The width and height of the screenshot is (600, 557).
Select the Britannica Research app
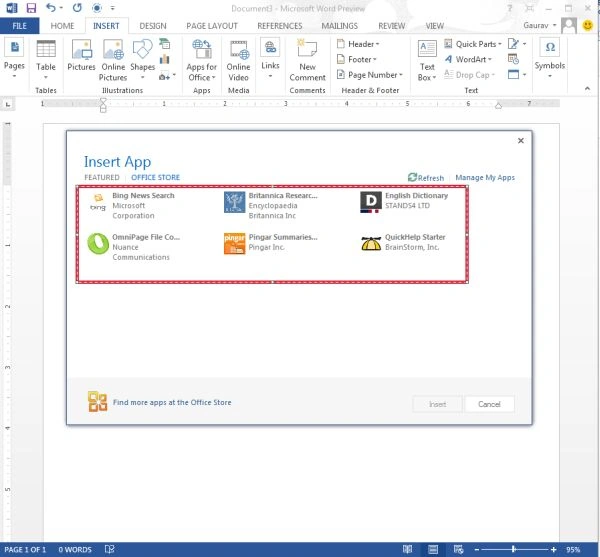pos(271,205)
